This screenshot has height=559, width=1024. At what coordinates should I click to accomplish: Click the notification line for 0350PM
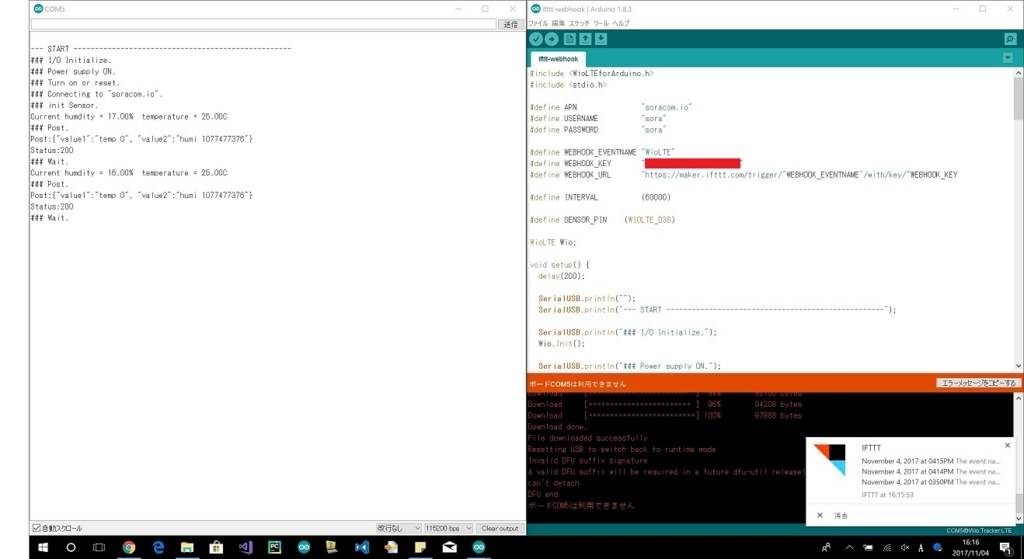click(931, 482)
